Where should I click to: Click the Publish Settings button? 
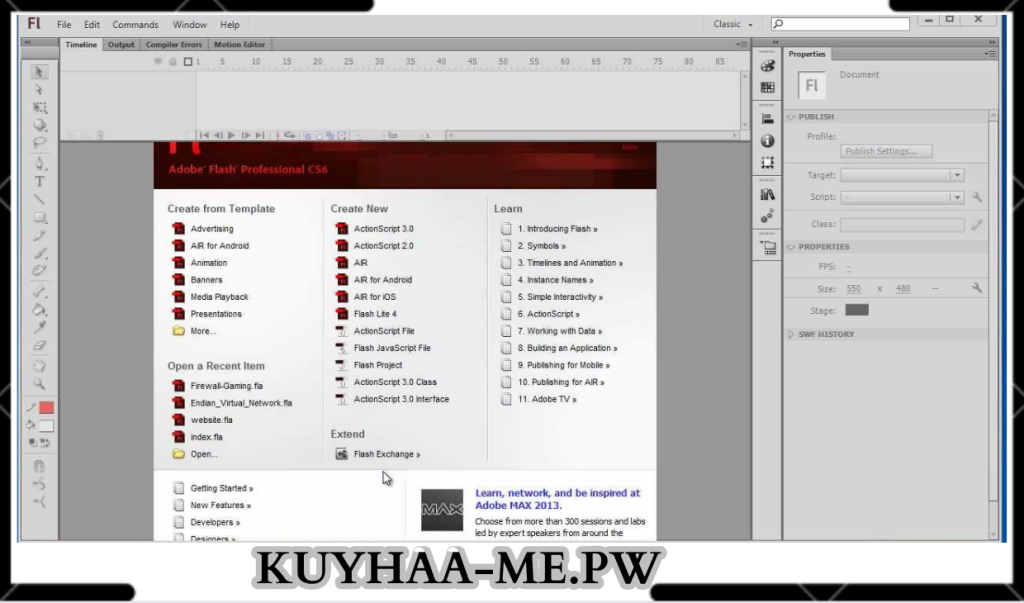click(x=886, y=151)
